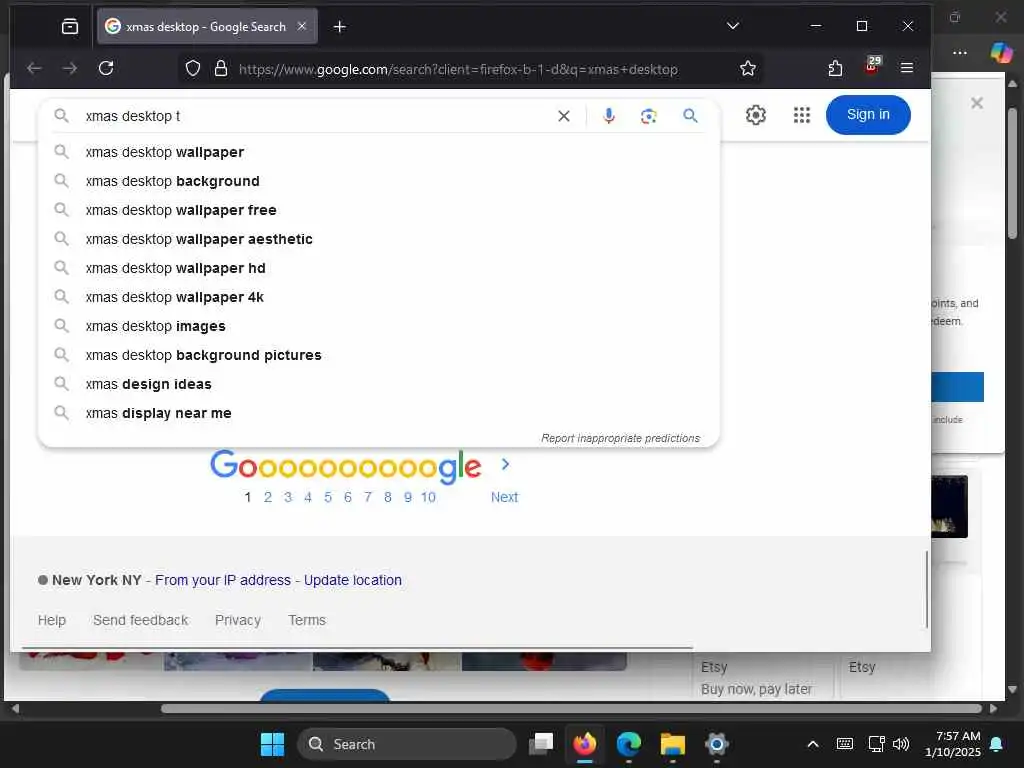Choose suggestion xmas display near me
This screenshot has height=768, width=1024.
coord(379,413)
